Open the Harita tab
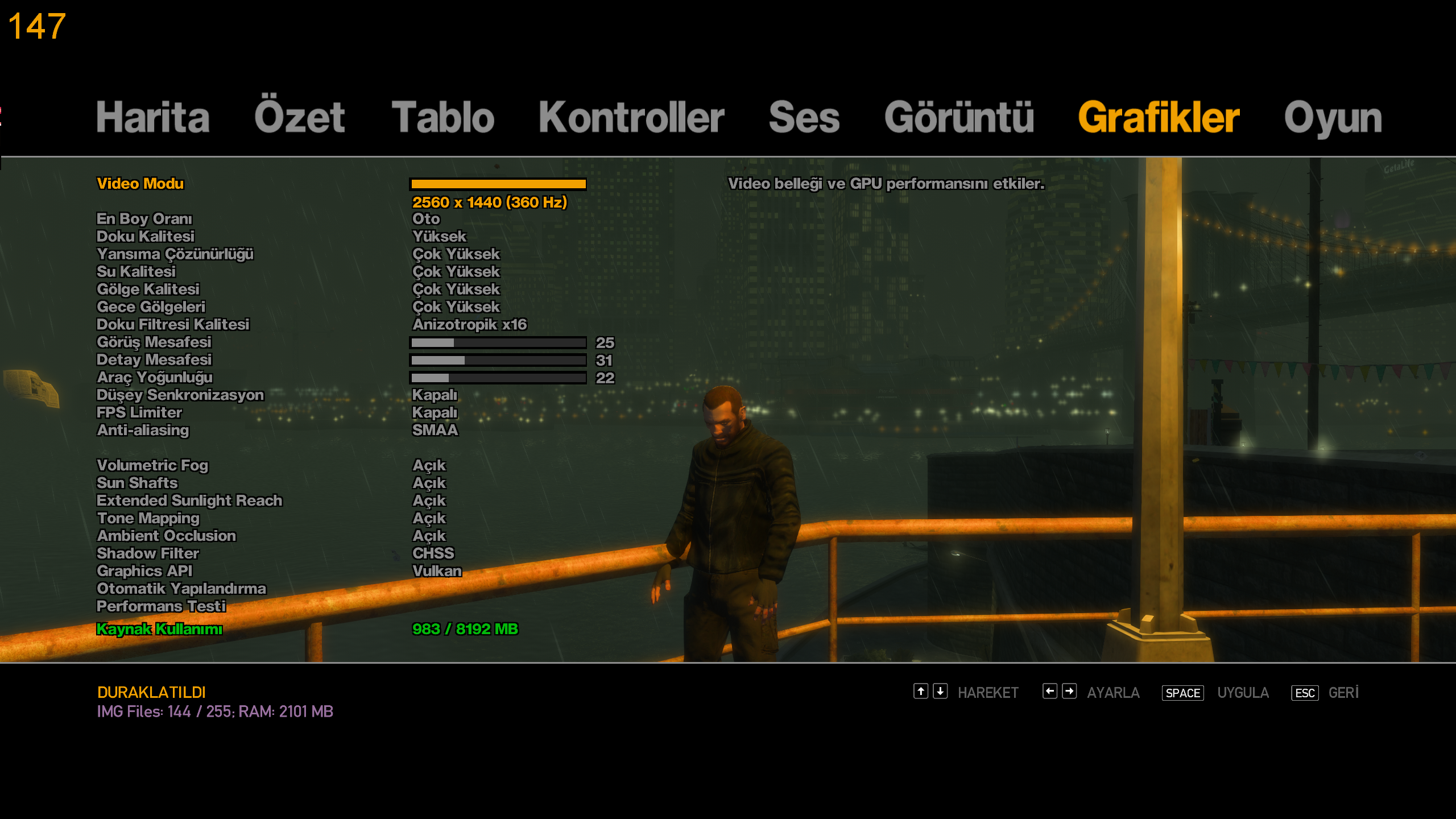The width and height of the screenshot is (1456, 819). [x=153, y=118]
